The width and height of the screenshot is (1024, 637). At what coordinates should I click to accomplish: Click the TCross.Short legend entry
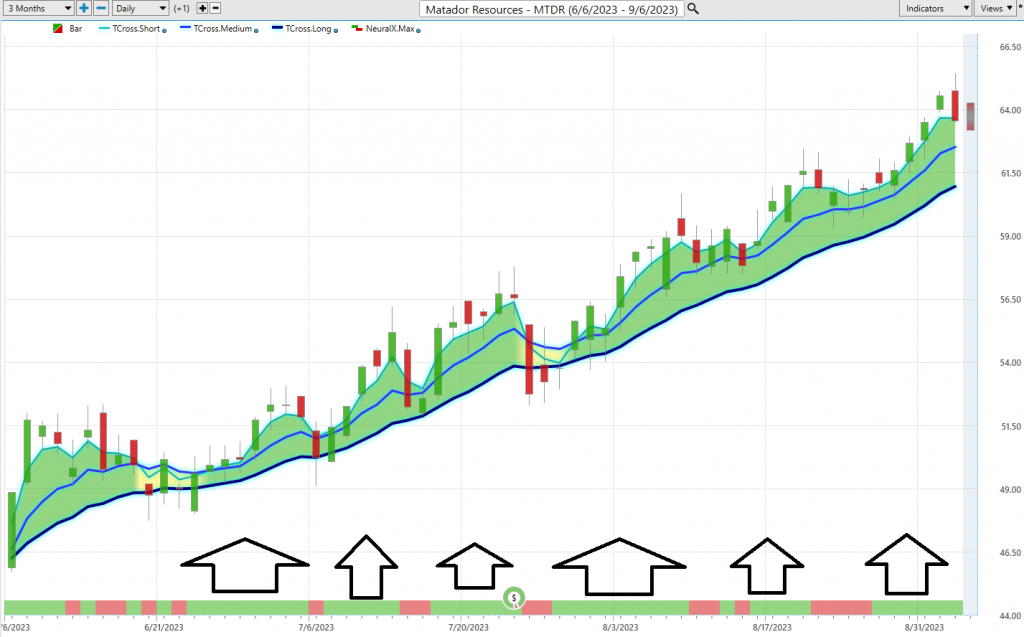tap(136, 29)
